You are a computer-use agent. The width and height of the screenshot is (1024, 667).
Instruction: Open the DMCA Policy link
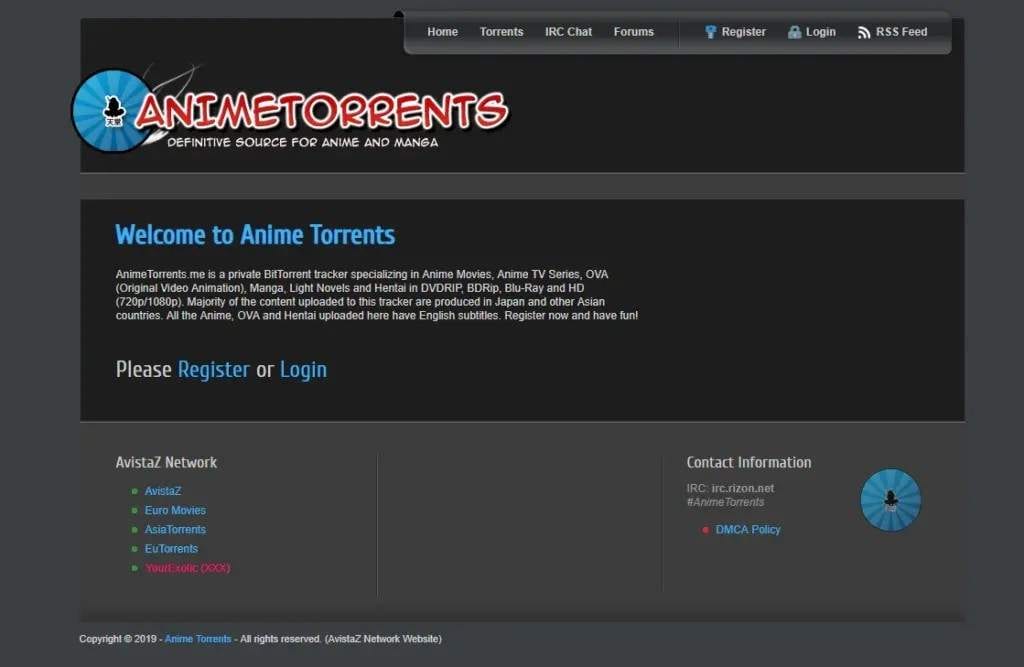(748, 529)
